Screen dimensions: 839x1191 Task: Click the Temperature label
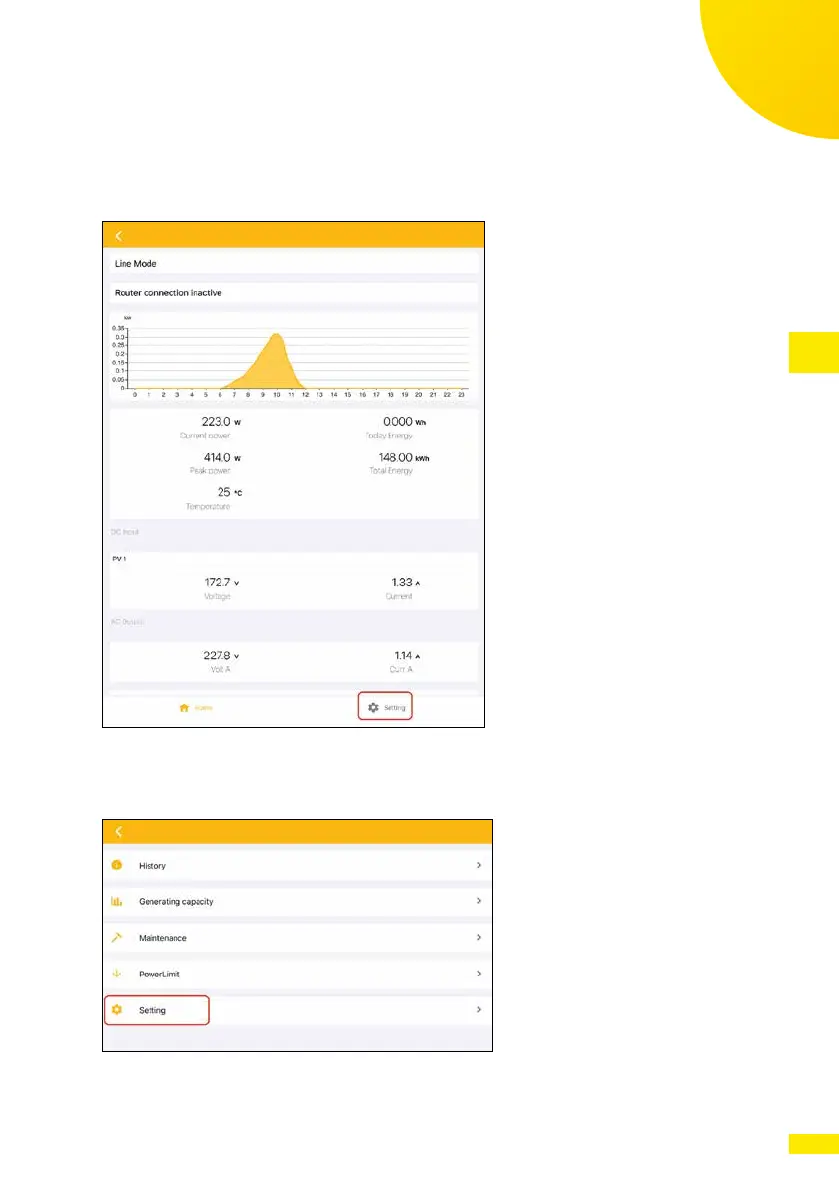(x=207, y=507)
